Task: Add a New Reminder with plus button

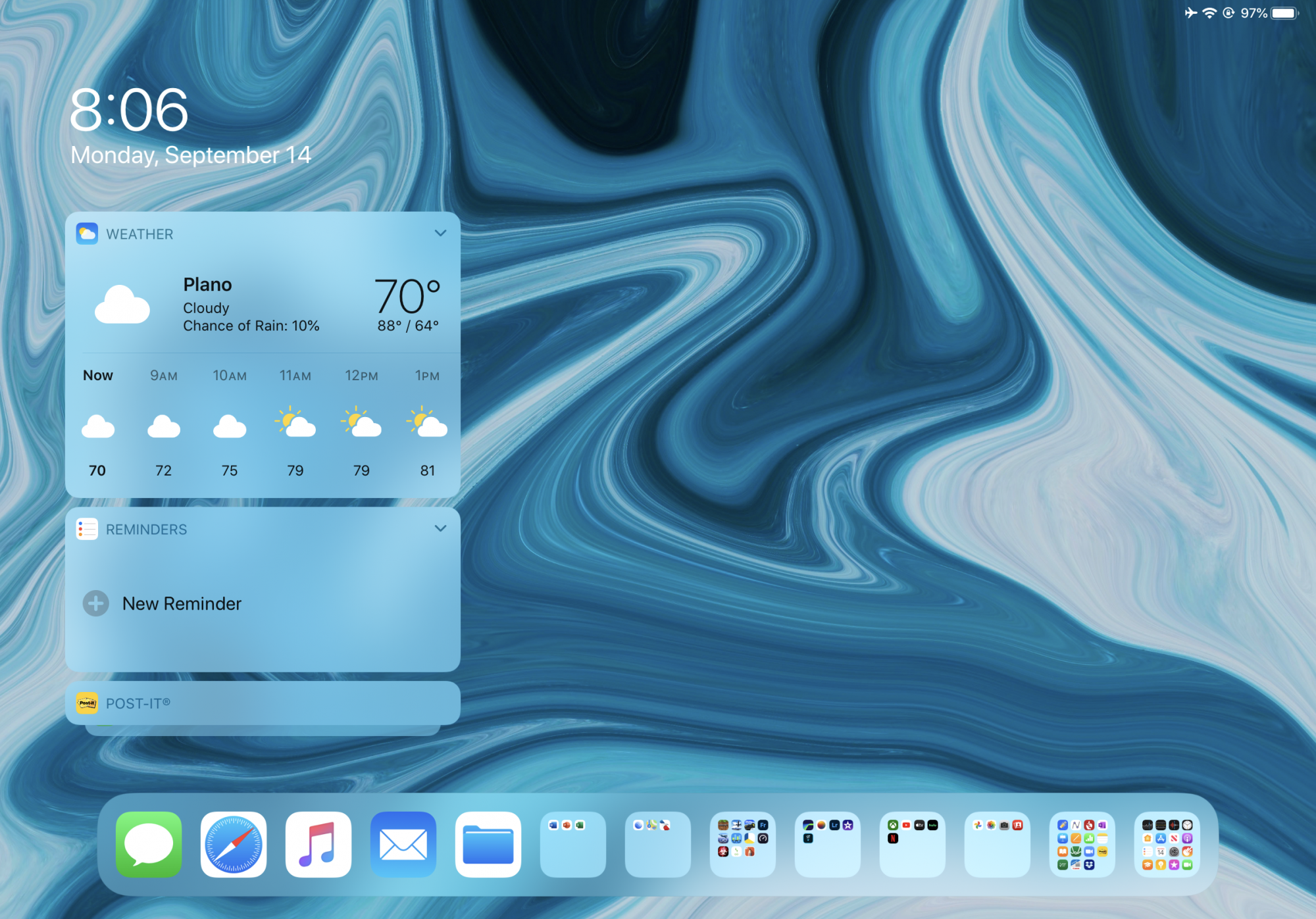Action: pos(96,603)
